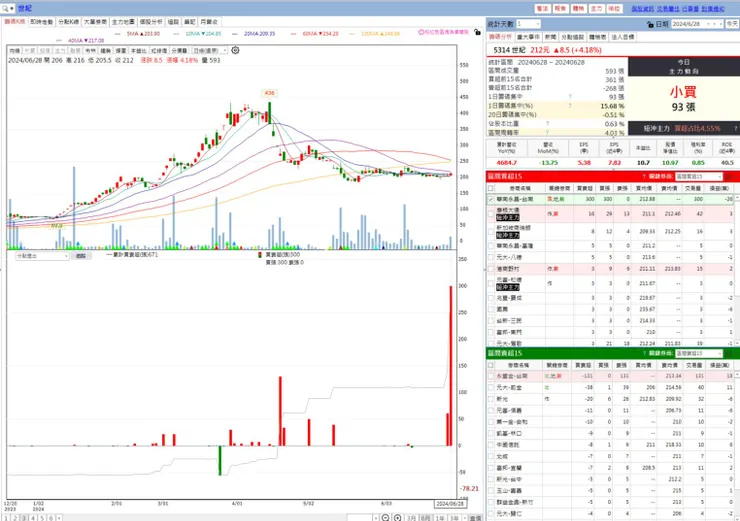Viewport: 740px width, 521px height.
Task: Open 關鍵券商 dropdown in 區間賣超15 header
Action: point(699,353)
